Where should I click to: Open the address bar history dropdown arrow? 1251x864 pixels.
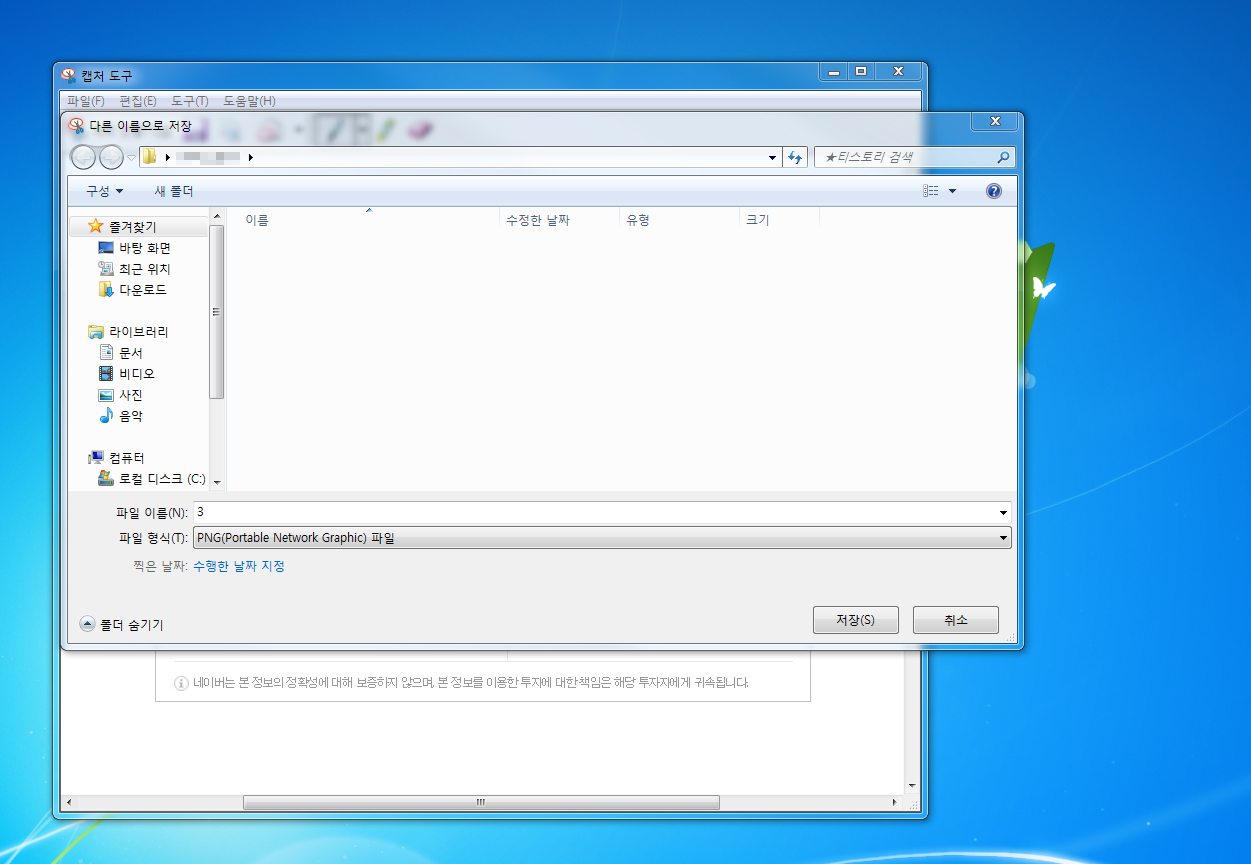(772, 158)
